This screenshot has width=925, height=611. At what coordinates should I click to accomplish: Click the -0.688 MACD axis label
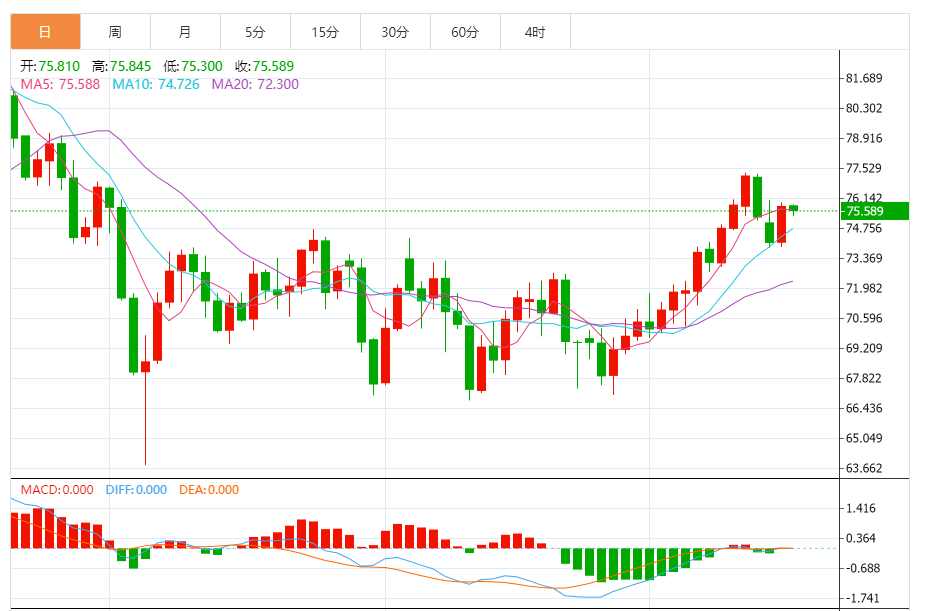coord(861,568)
